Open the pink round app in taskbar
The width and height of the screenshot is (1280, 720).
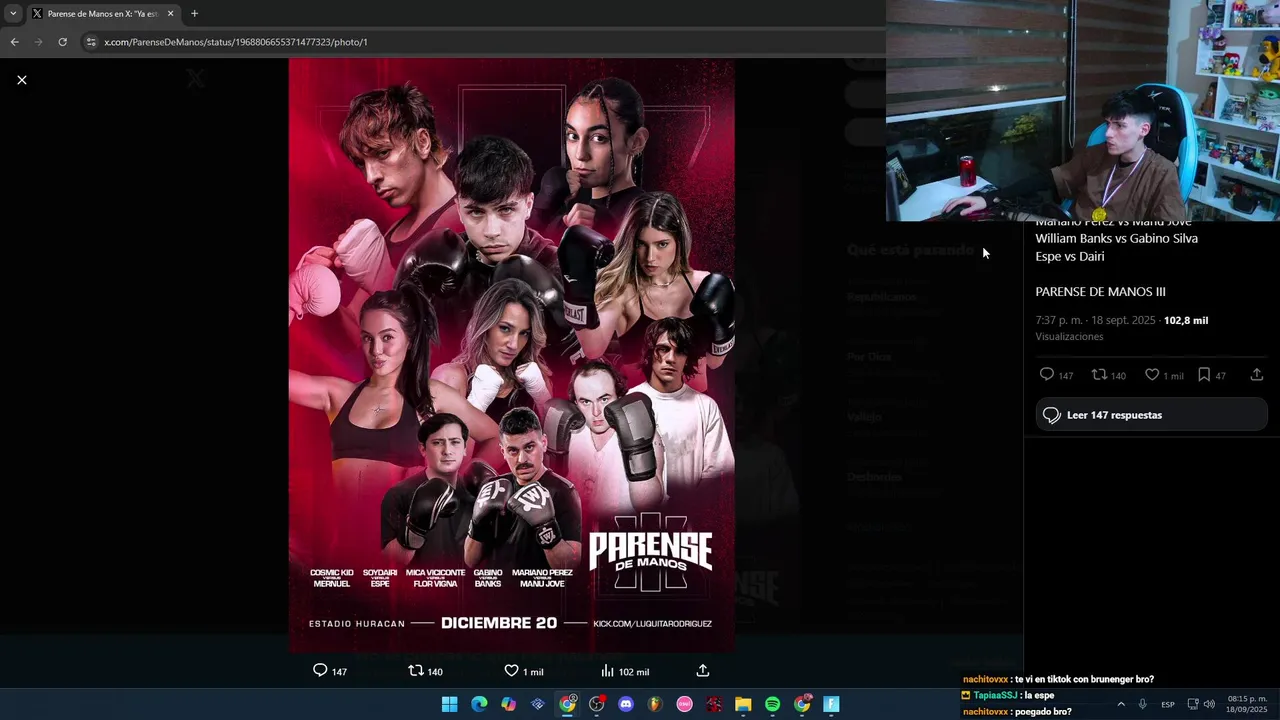click(684, 704)
